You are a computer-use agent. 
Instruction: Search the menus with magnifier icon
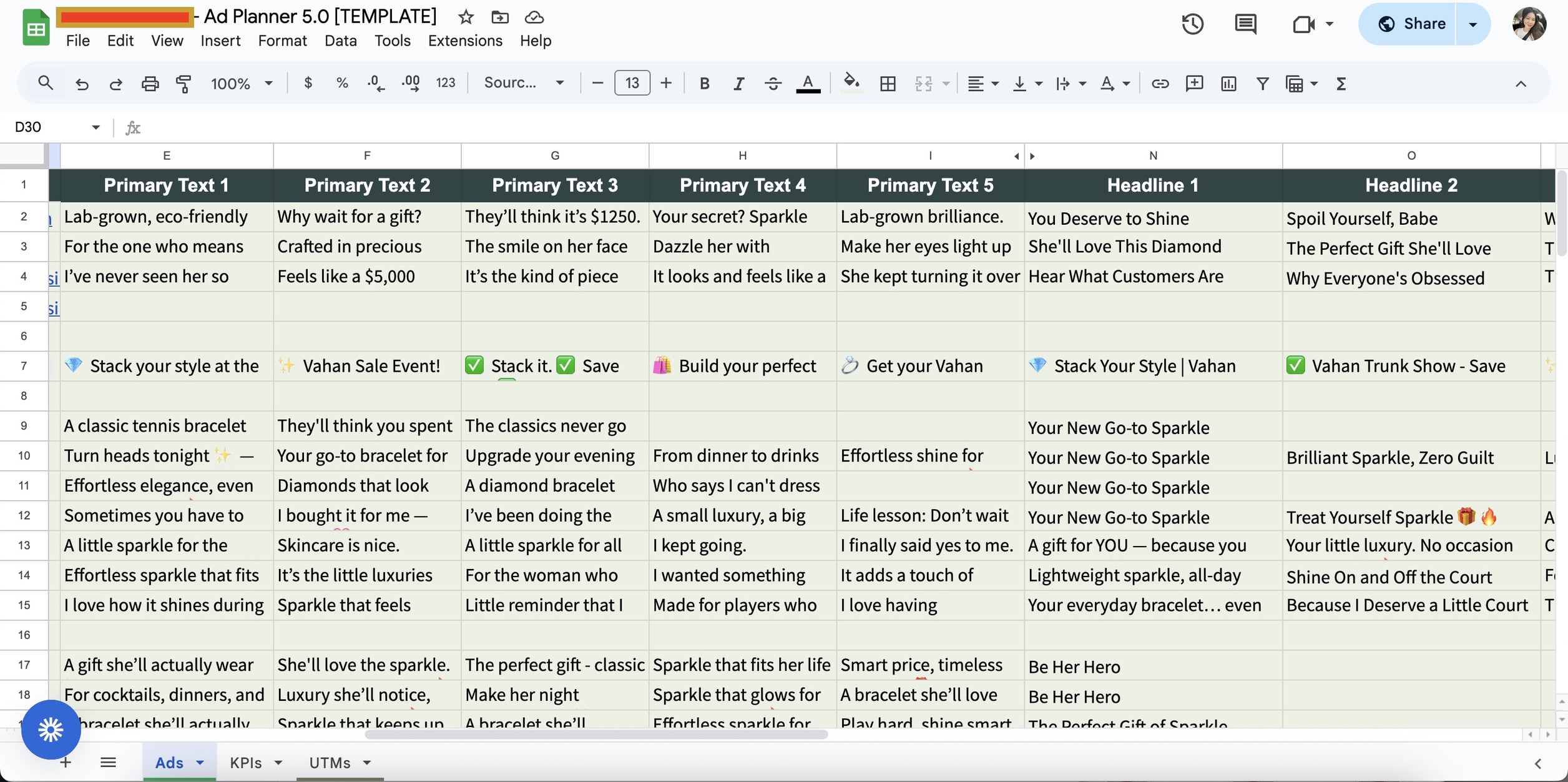click(x=45, y=83)
